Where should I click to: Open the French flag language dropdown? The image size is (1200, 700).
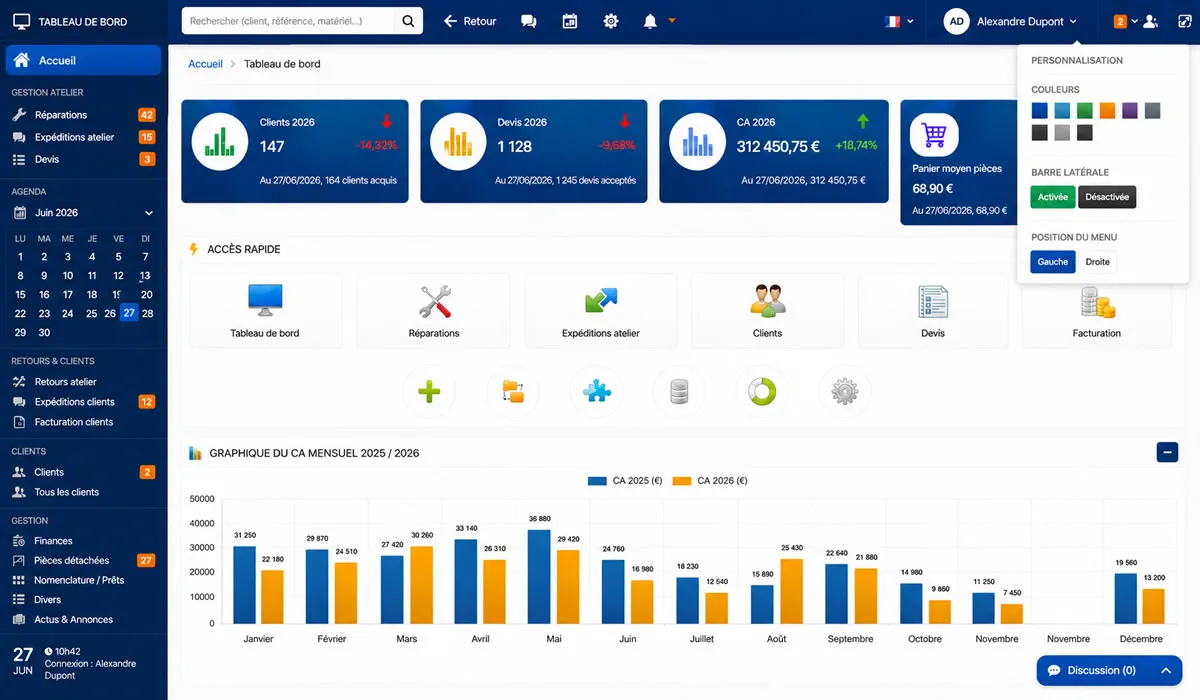point(900,21)
